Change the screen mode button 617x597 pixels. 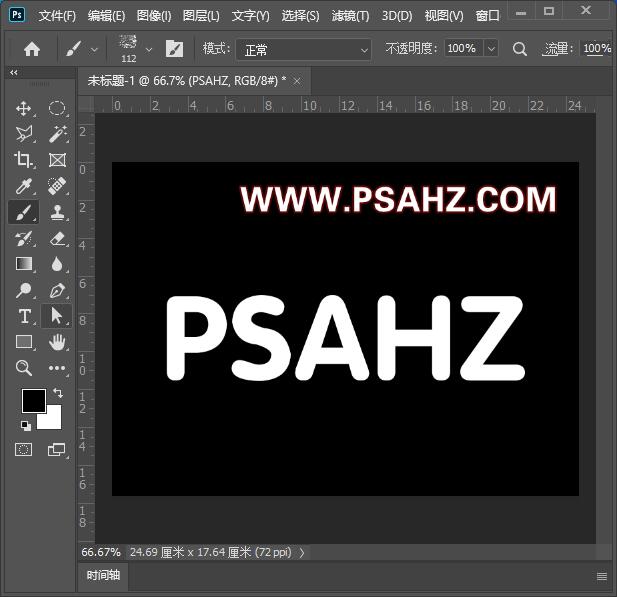(56, 449)
